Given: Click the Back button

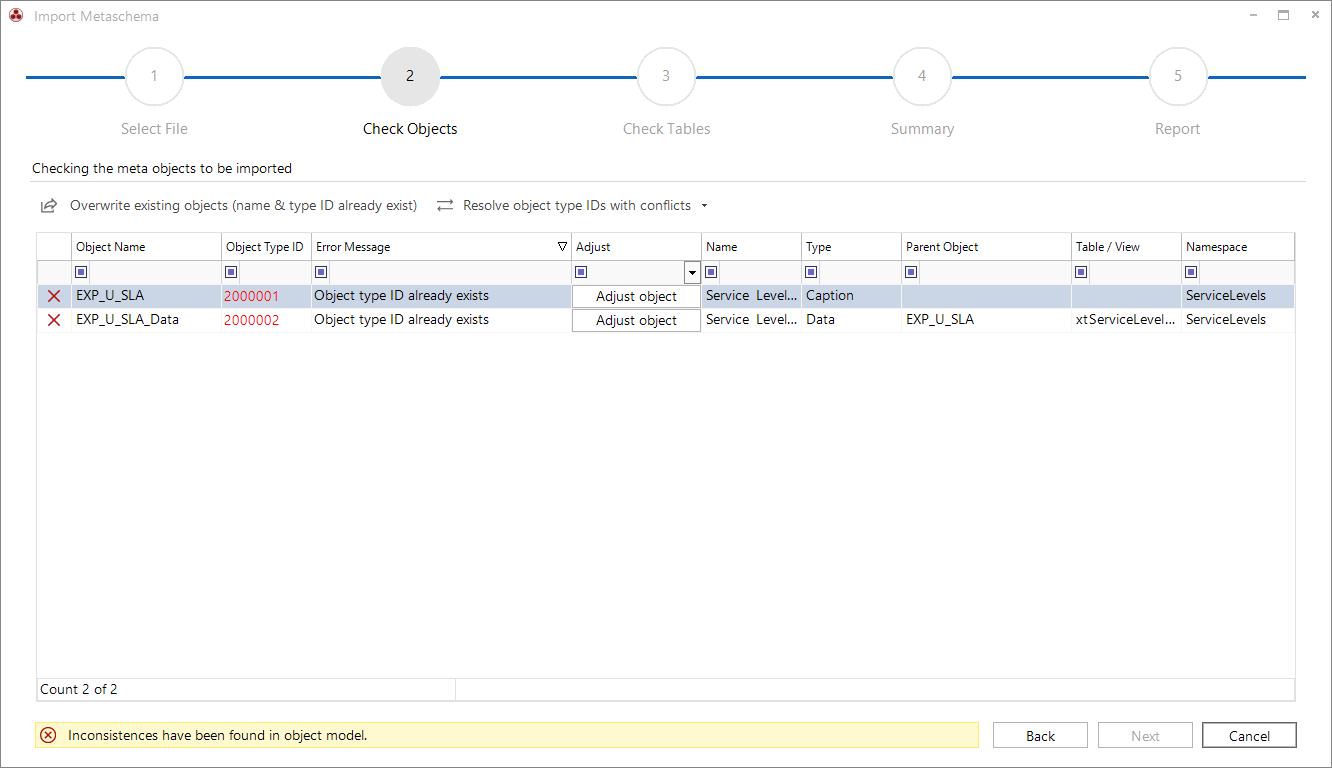Looking at the screenshot, I should pyautogui.click(x=1040, y=735).
